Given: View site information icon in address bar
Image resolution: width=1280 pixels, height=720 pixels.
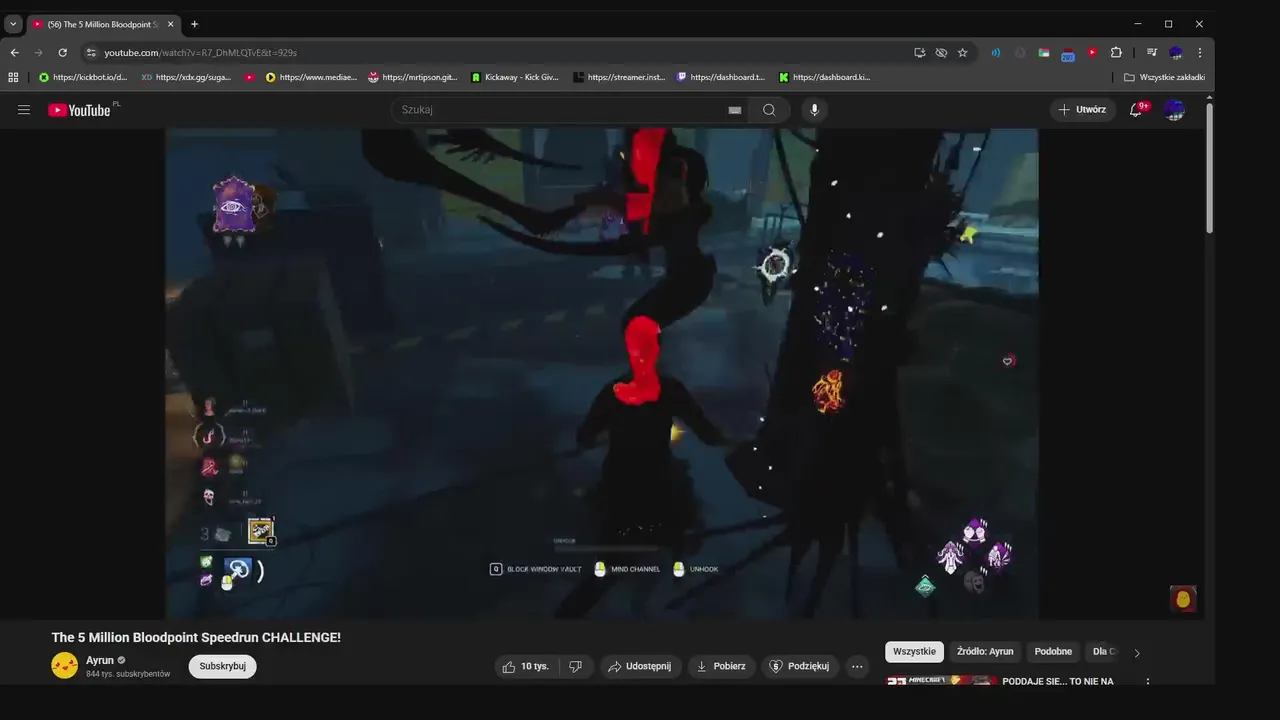Looking at the screenshot, I should coord(91,52).
